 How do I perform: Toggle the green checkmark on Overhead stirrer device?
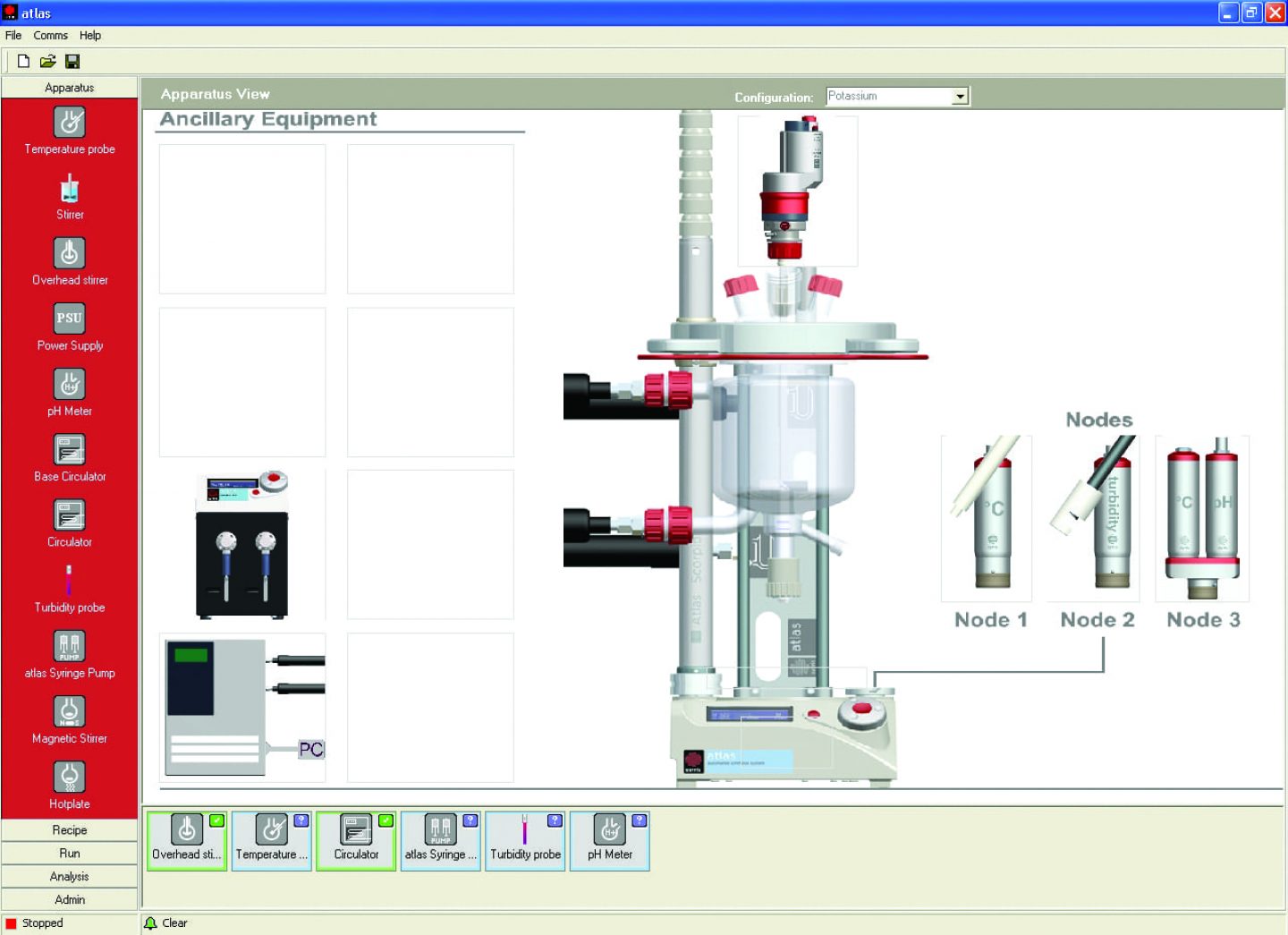click(215, 819)
